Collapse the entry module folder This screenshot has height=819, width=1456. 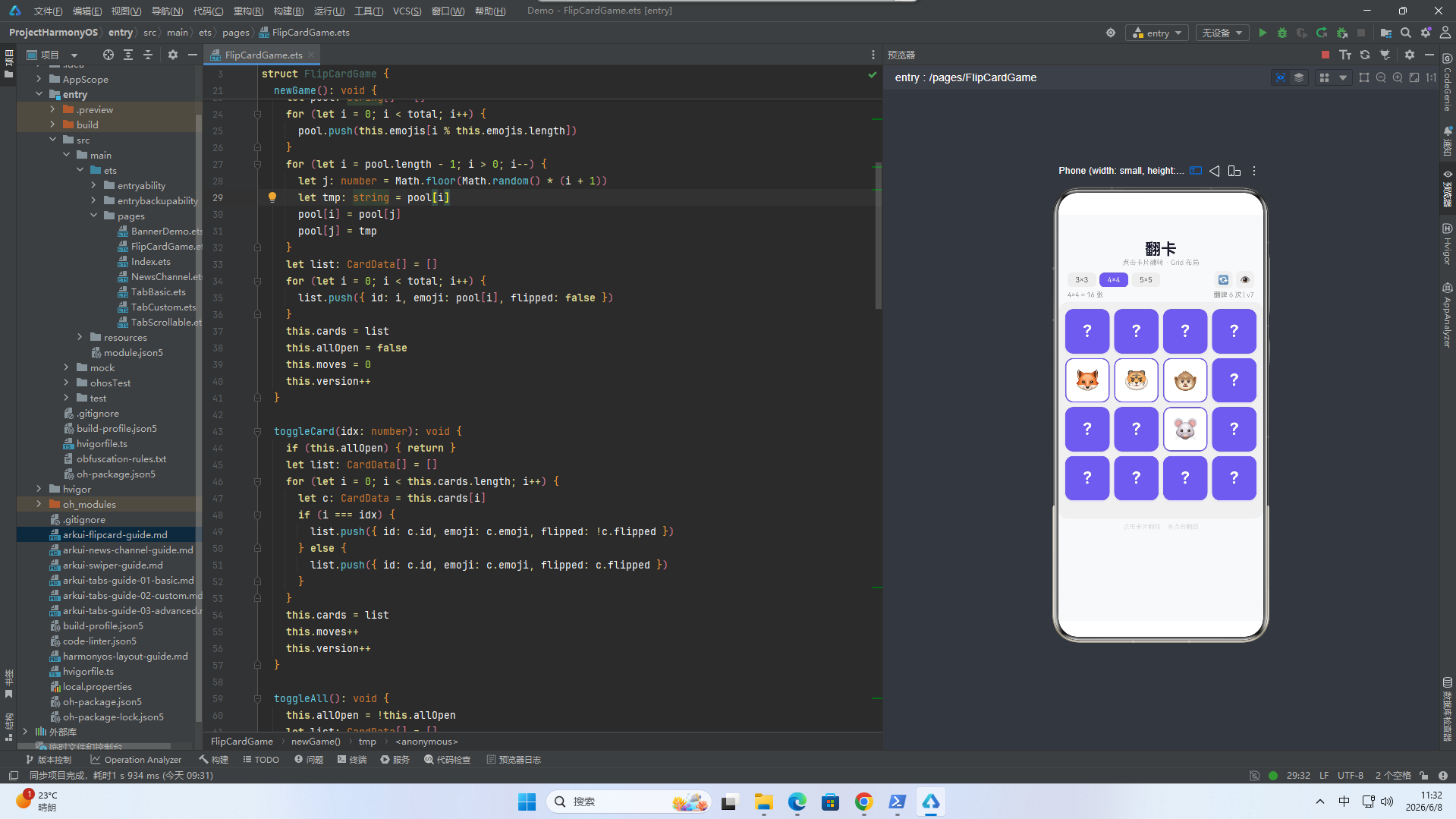[x=39, y=94]
